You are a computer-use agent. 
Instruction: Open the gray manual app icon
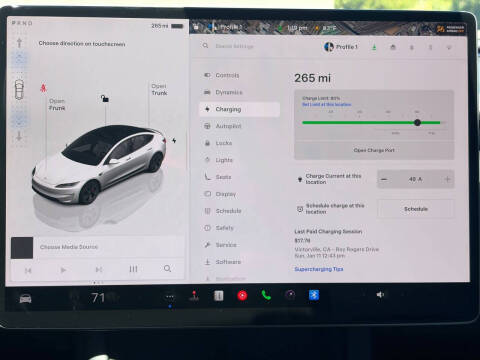click(x=218, y=295)
